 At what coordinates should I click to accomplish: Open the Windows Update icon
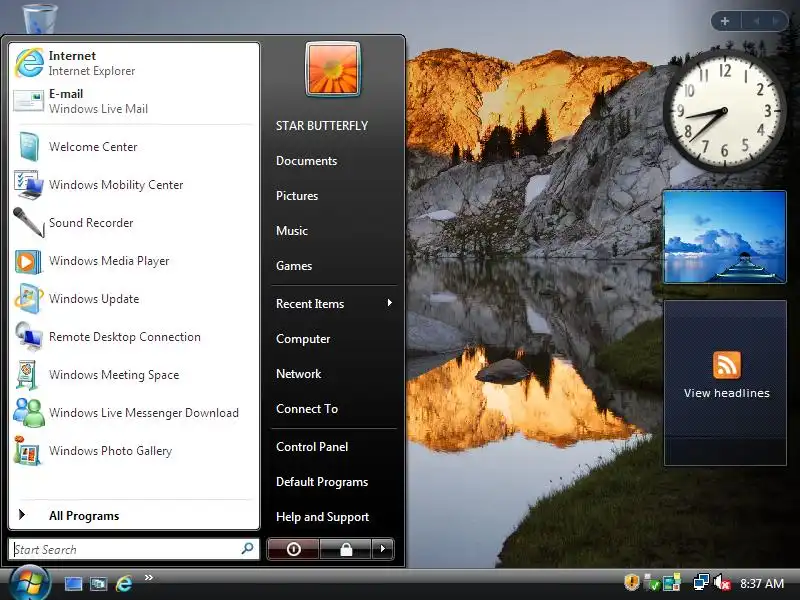point(29,298)
